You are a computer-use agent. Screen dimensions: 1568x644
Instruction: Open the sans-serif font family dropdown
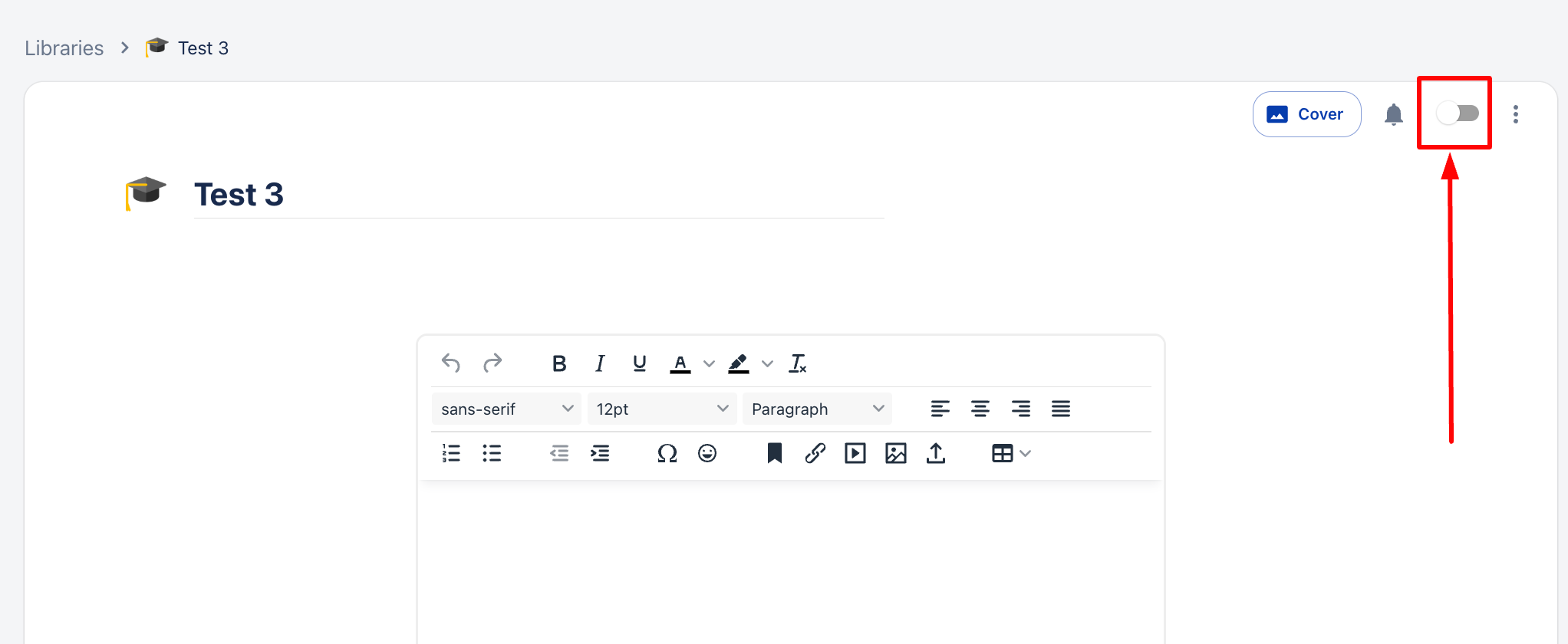point(506,409)
